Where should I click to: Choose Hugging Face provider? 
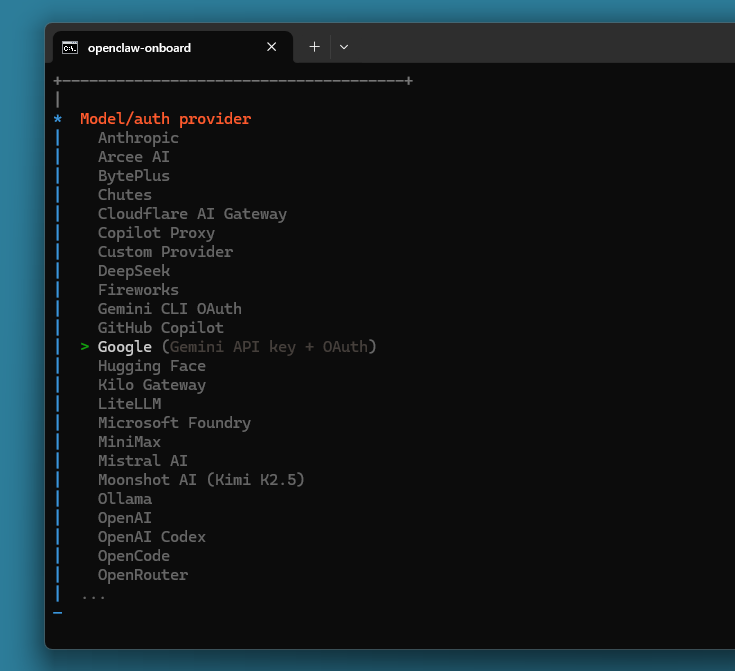coord(152,366)
